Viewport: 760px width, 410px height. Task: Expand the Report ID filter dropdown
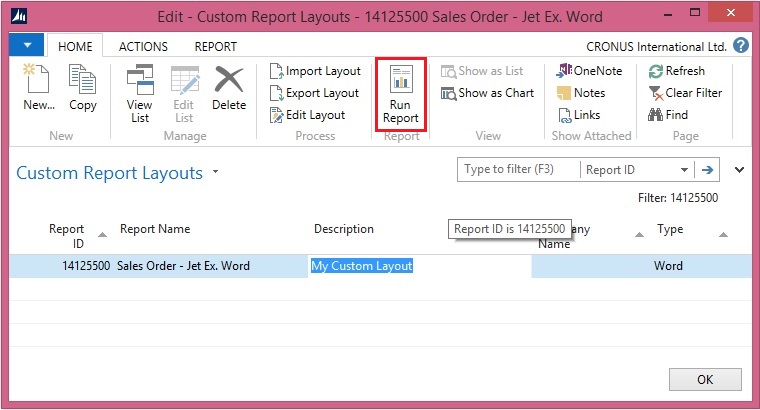click(x=684, y=170)
